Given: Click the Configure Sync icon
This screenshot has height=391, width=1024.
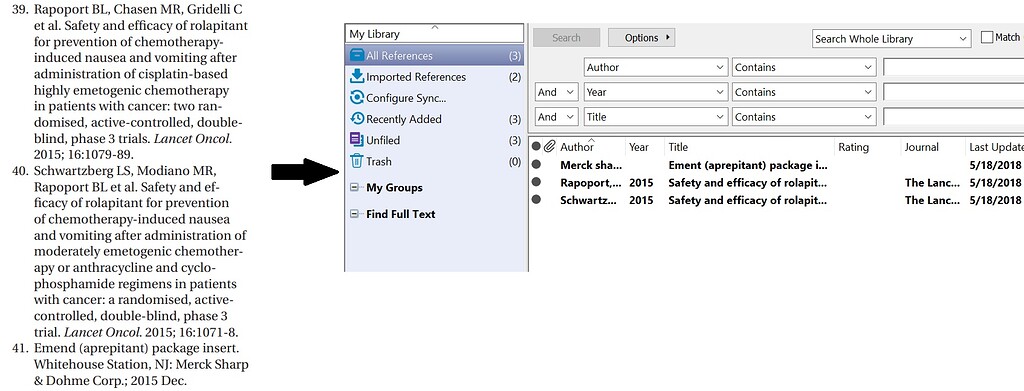Looking at the screenshot, I should point(357,98).
